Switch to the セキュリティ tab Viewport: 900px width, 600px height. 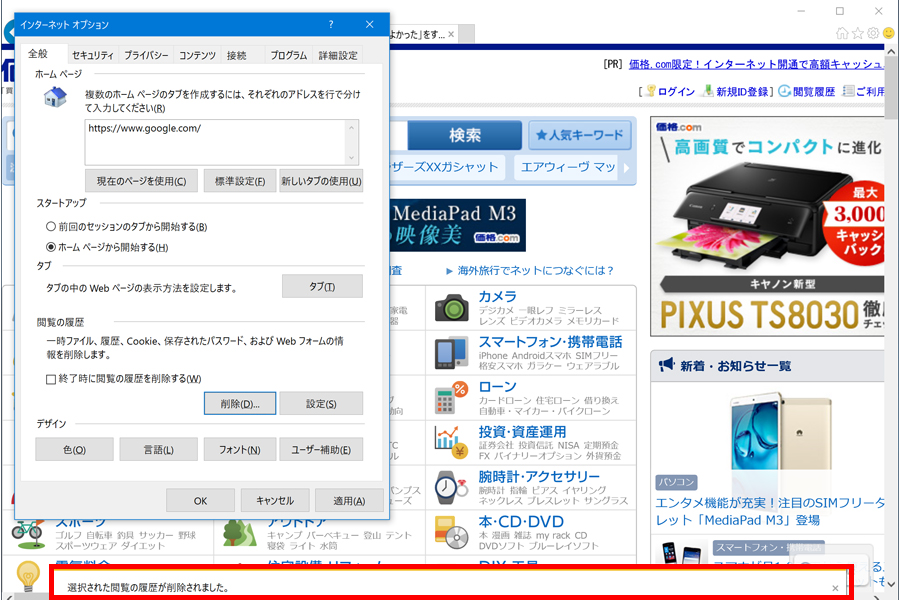pos(93,55)
